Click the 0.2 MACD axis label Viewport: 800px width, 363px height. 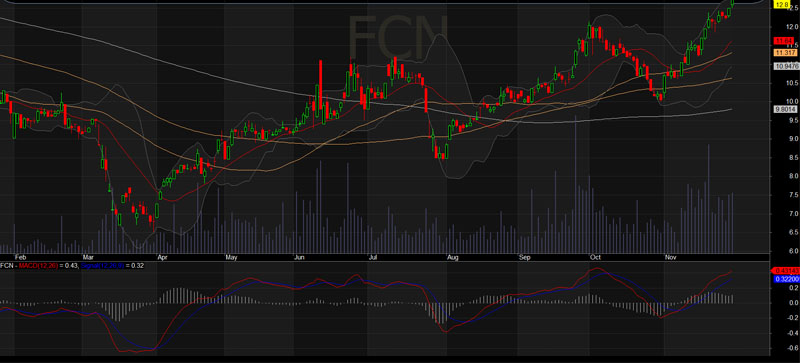pos(794,288)
